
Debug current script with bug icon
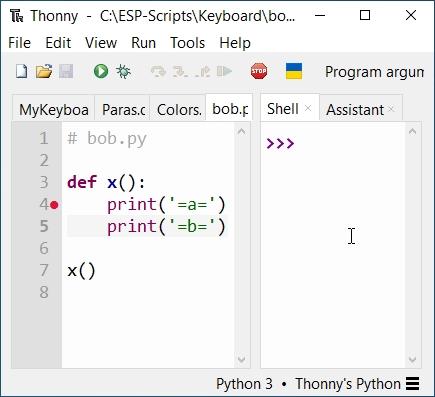[x=123, y=71]
